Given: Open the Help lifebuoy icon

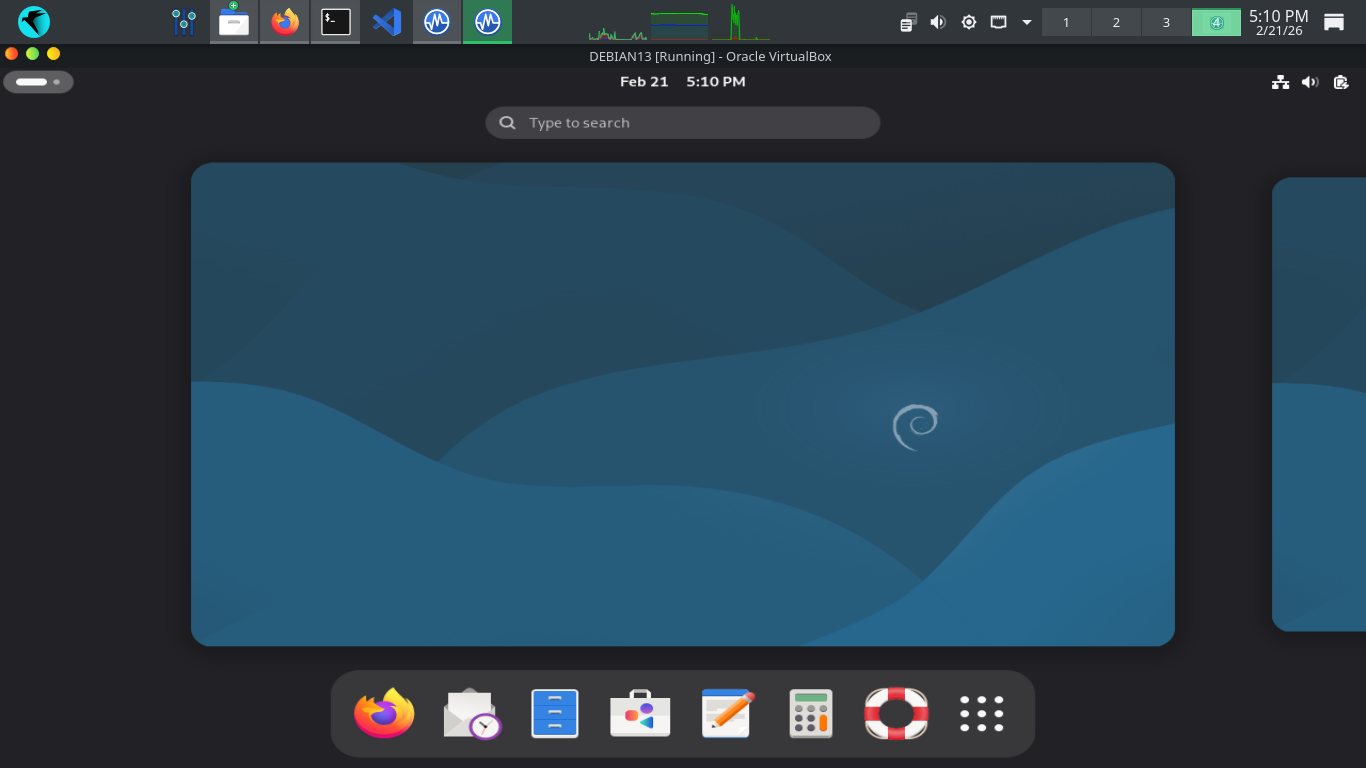Looking at the screenshot, I should pos(896,714).
